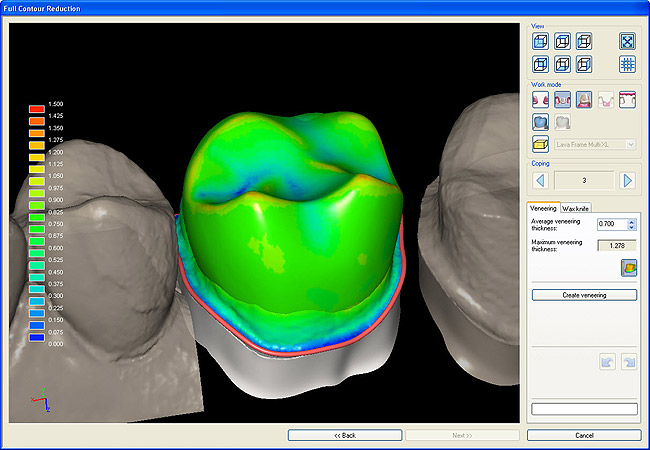650x450 pixels.
Task: Select the last work mode icon in top row
Action: pos(628,99)
